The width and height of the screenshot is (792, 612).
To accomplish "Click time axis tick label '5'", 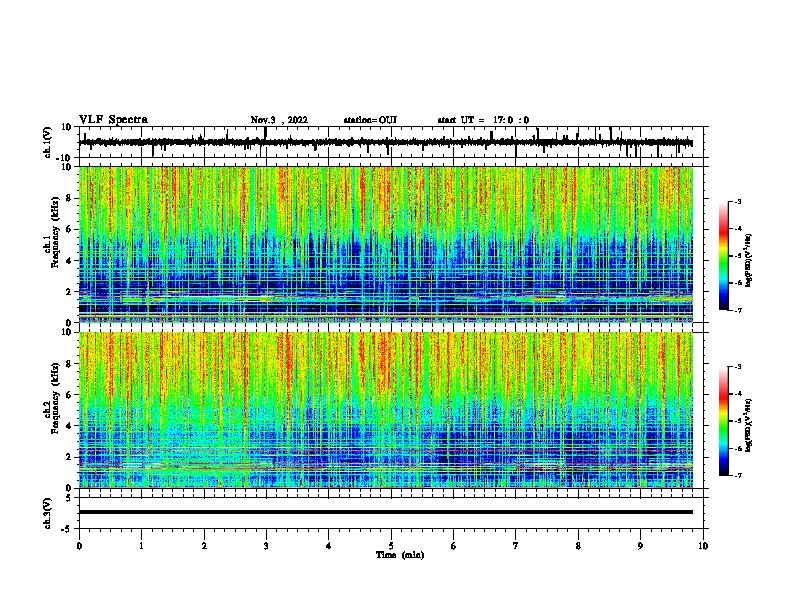I will [x=391, y=546].
